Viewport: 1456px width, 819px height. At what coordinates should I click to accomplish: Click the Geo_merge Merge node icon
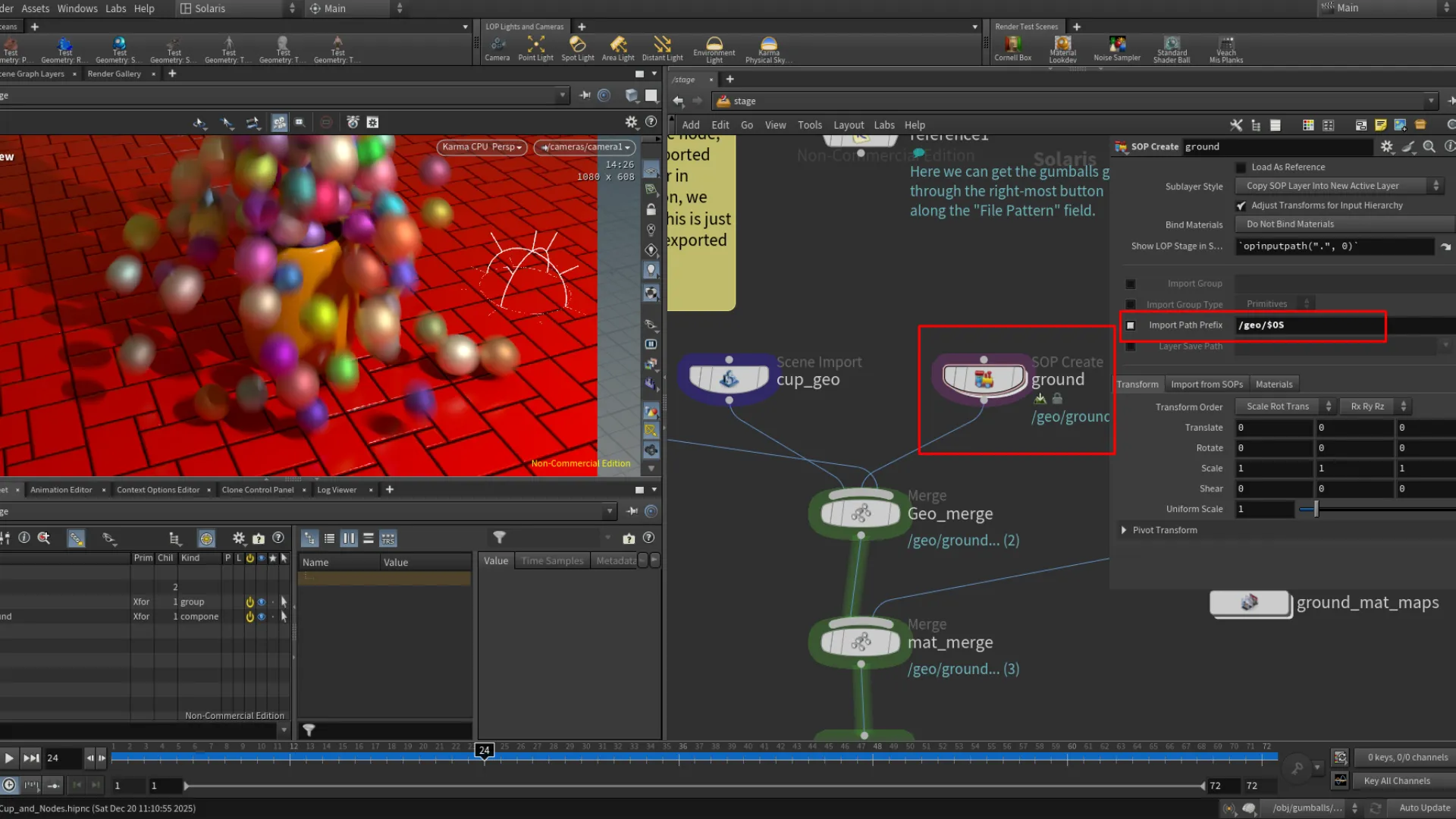(x=861, y=514)
